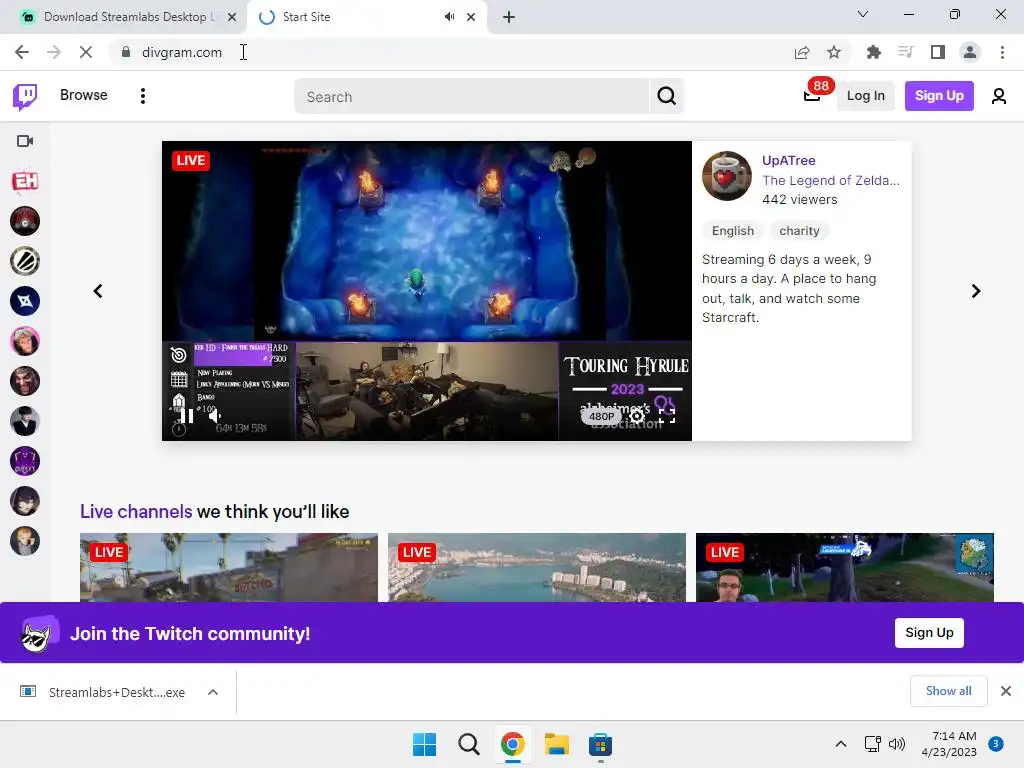
Task: Select the charity tag
Action: [x=799, y=231]
